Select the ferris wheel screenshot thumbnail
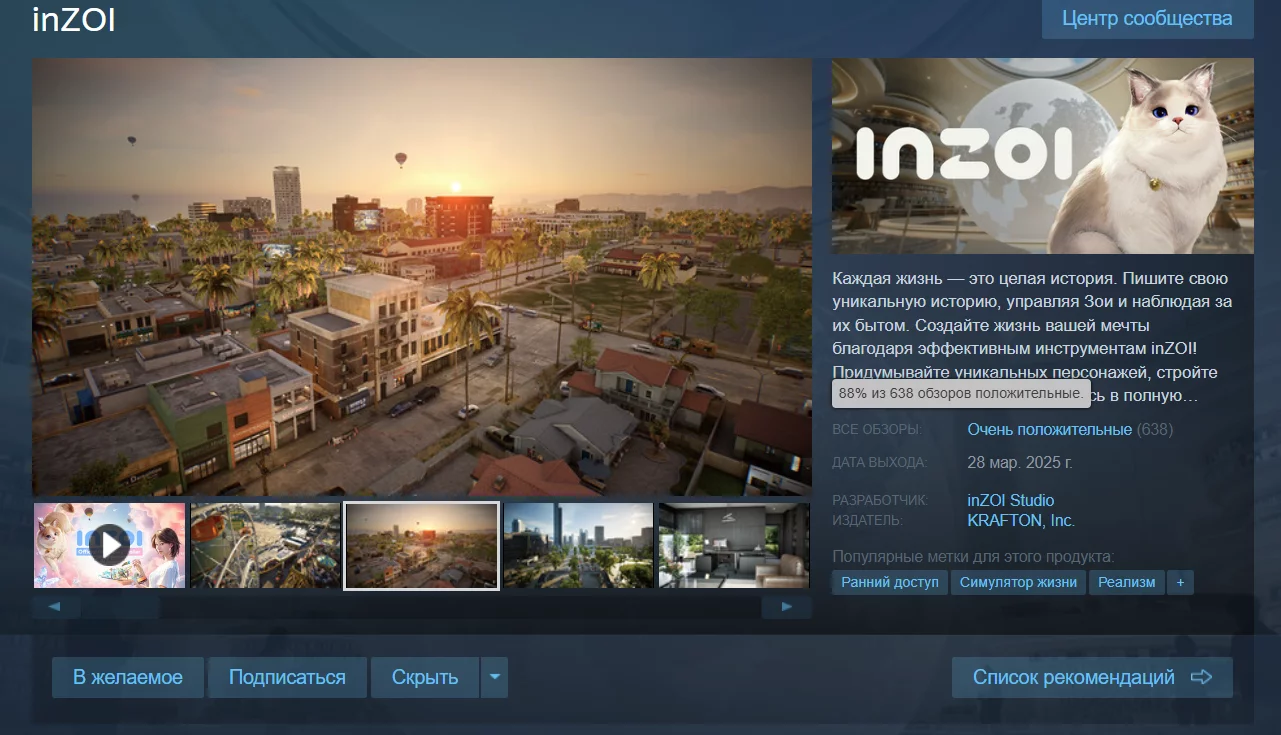1281x735 pixels. point(265,545)
